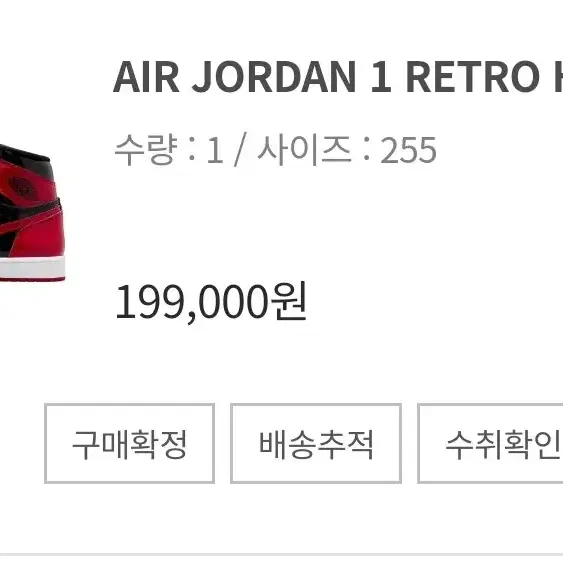This screenshot has width=563, height=563.
Task: Click the 원 currency character after the price
Action: (x=289, y=300)
